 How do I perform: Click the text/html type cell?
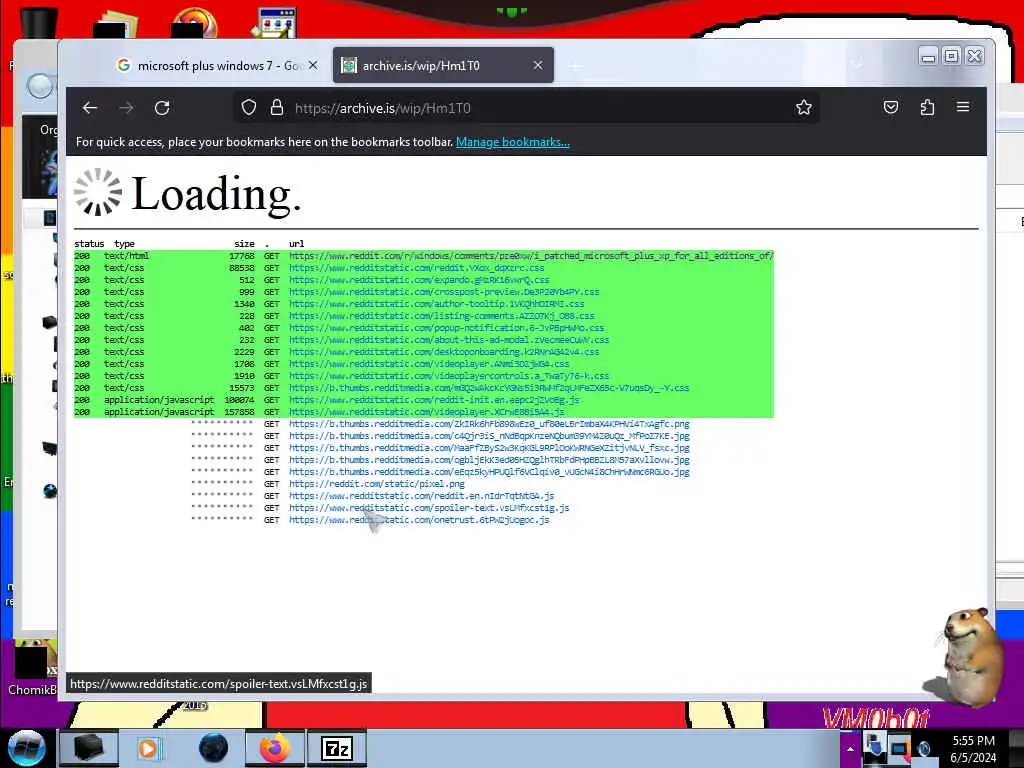pos(126,256)
